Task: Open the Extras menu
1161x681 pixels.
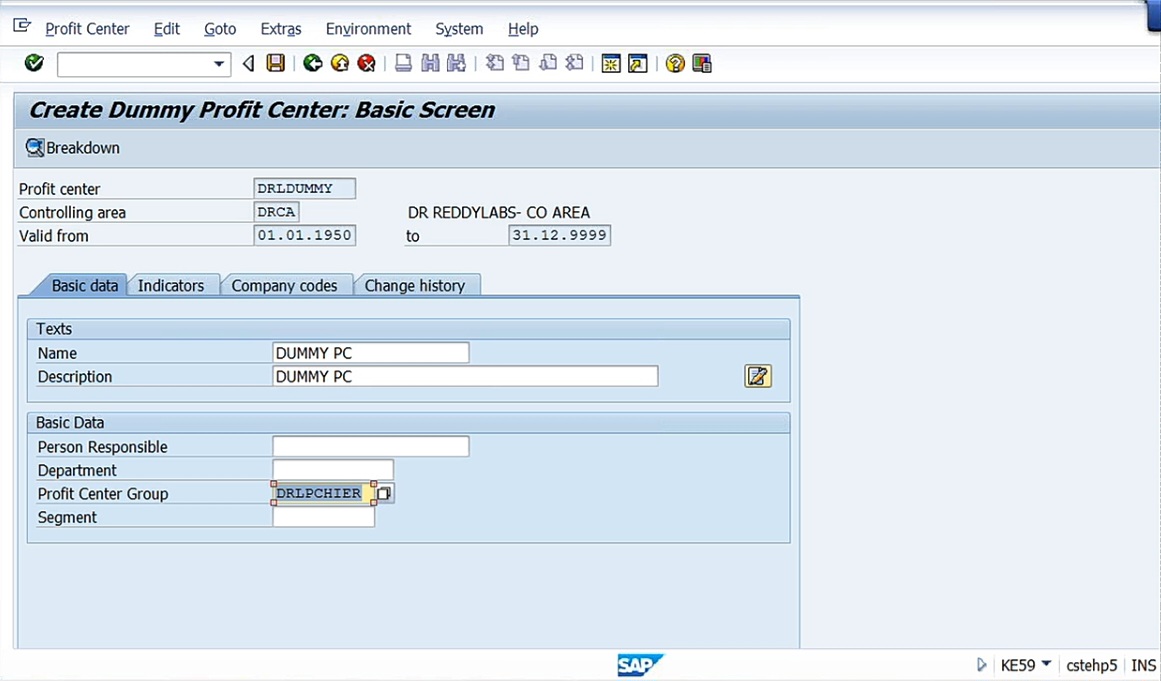Action: 281,29
